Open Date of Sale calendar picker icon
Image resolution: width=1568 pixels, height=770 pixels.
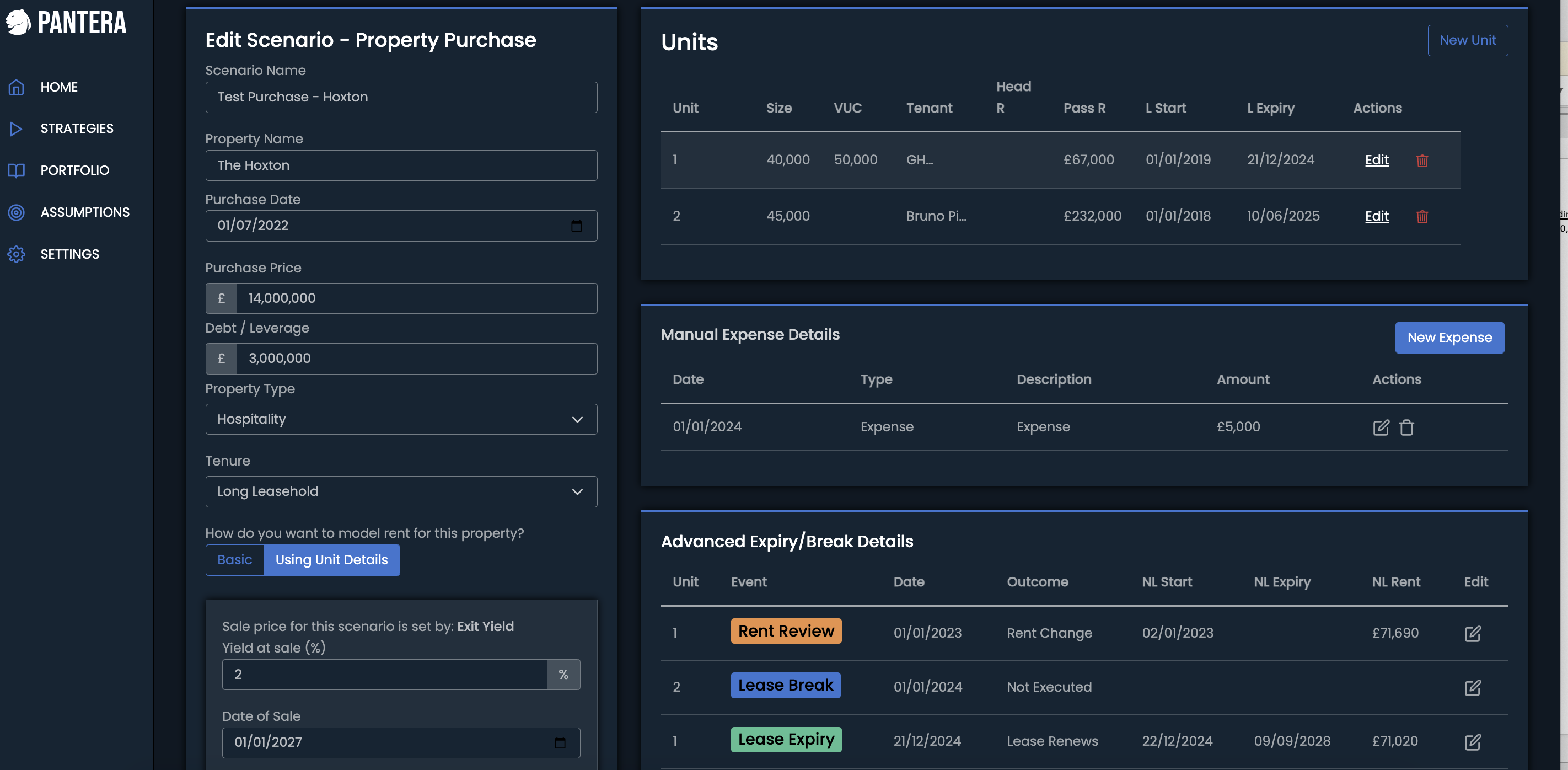click(x=560, y=742)
